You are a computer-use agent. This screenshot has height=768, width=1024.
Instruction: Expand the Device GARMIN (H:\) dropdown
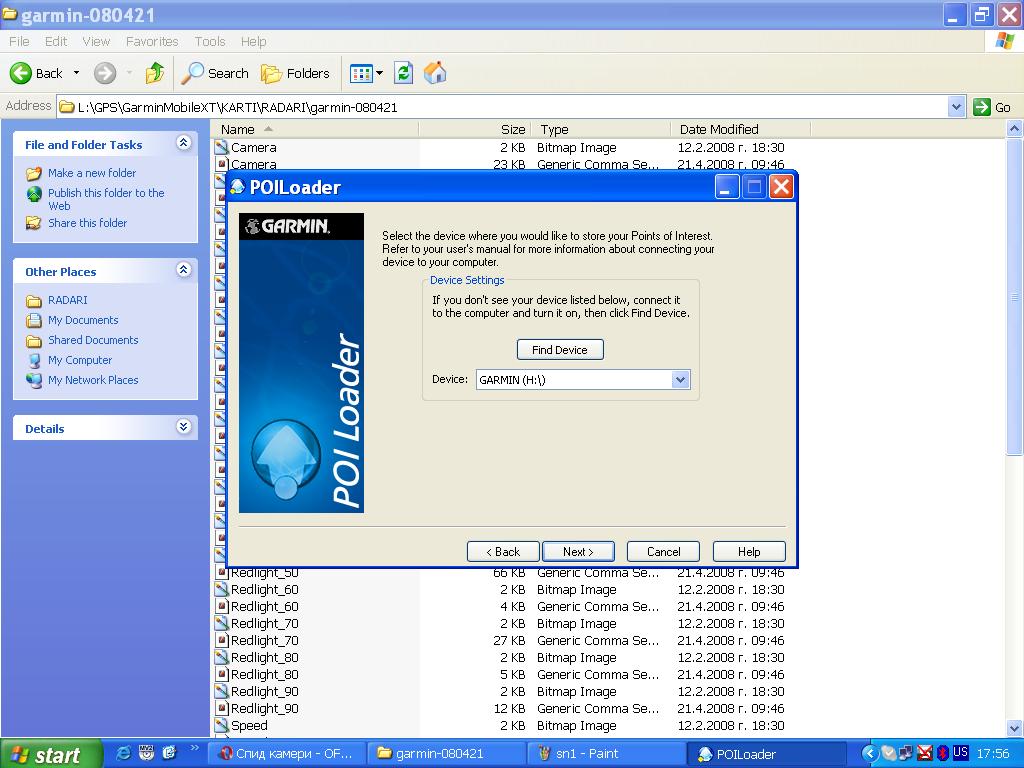[680, 380]
